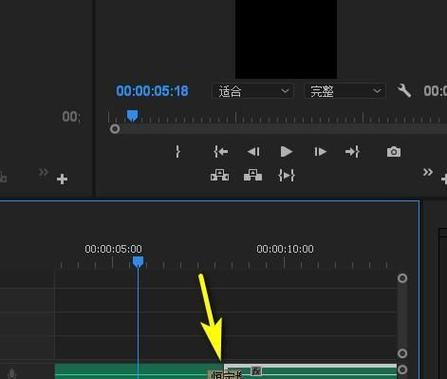Viewport: 447px width, 379px height.
Task: Click the Extract button
Action: (253, 175)
